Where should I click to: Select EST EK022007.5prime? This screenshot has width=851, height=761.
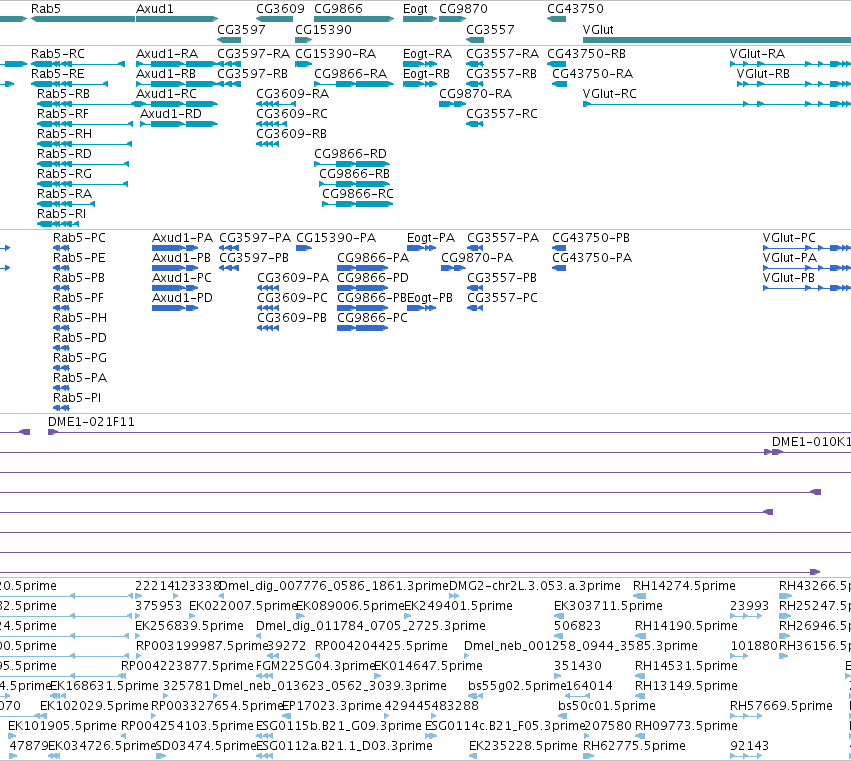point(243,606)
